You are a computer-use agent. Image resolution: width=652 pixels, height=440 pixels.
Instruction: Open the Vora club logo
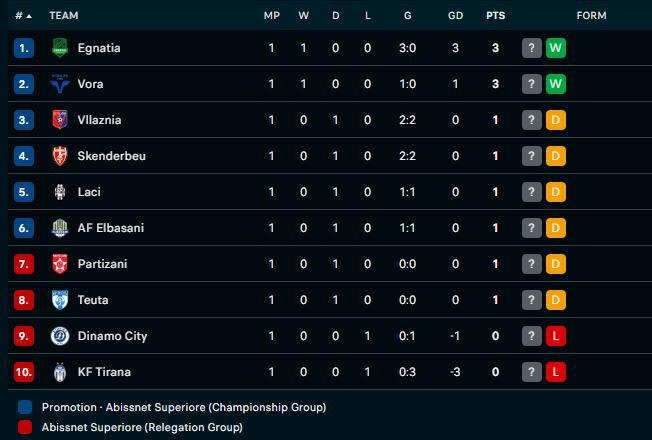point(60,84)
